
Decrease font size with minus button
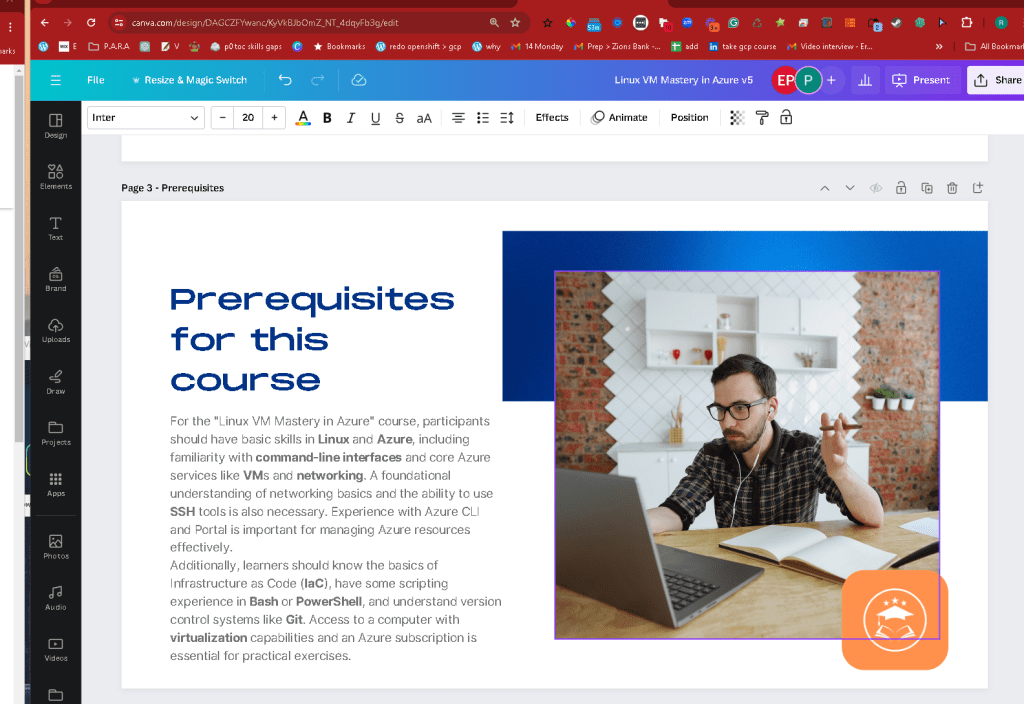pyautogui.click(x=223, y=118)
